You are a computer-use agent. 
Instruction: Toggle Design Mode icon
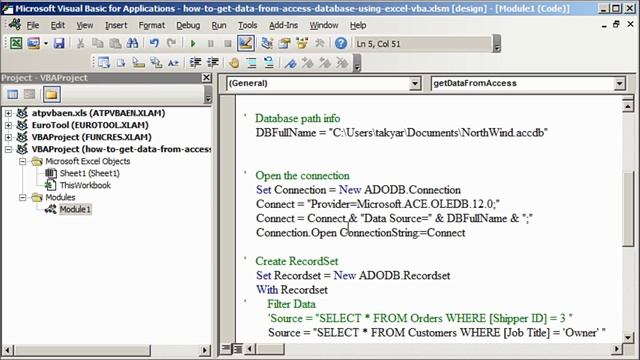point(245,43)
